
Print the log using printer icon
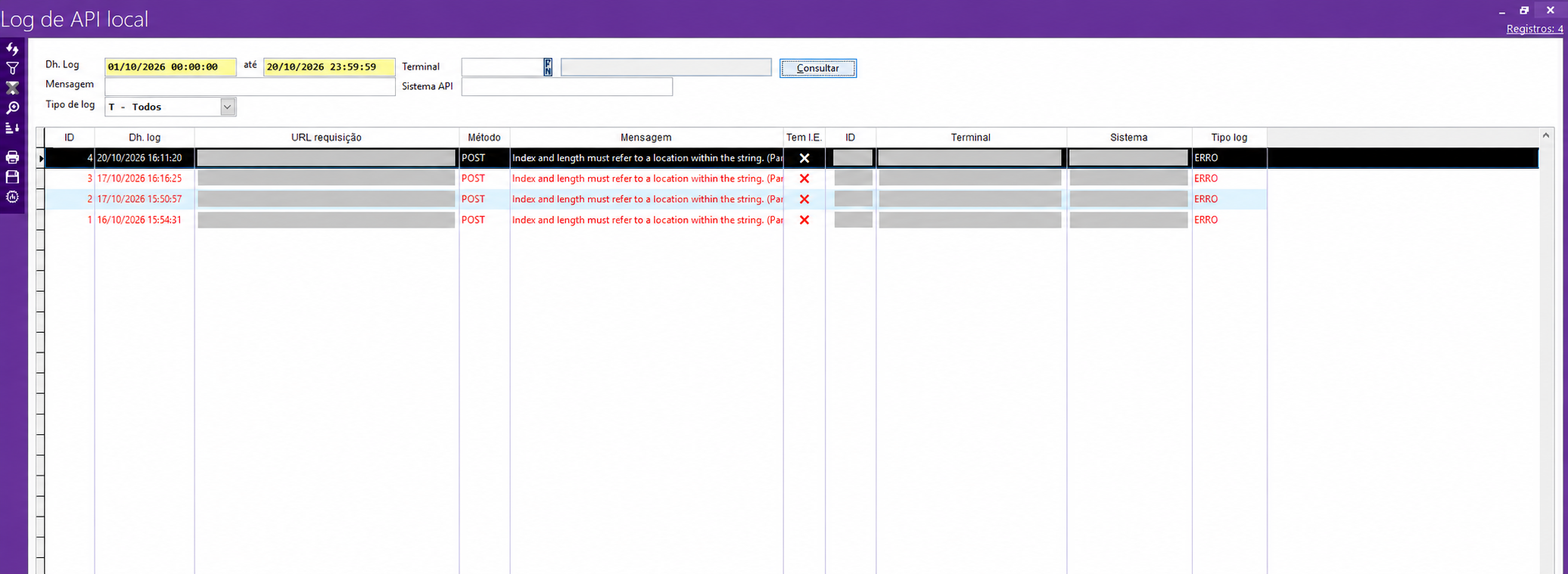[x=12, y=157]
